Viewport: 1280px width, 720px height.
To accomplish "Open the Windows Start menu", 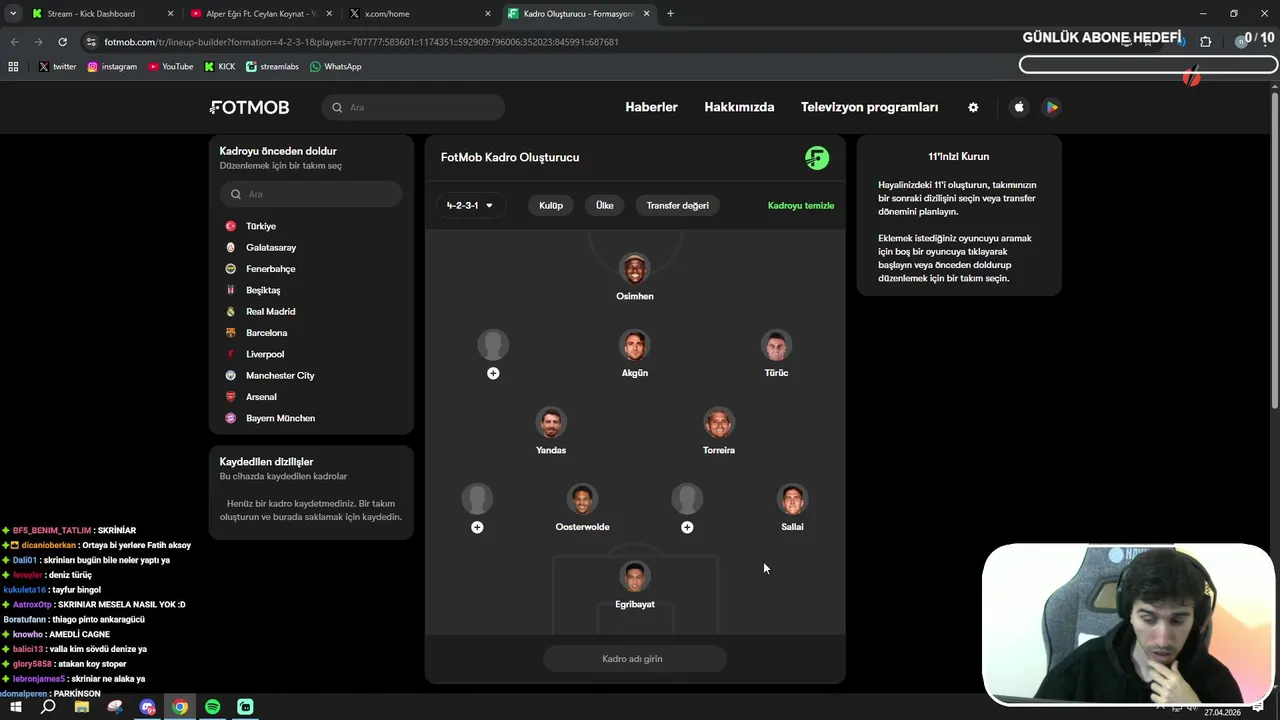I will 15,707.
